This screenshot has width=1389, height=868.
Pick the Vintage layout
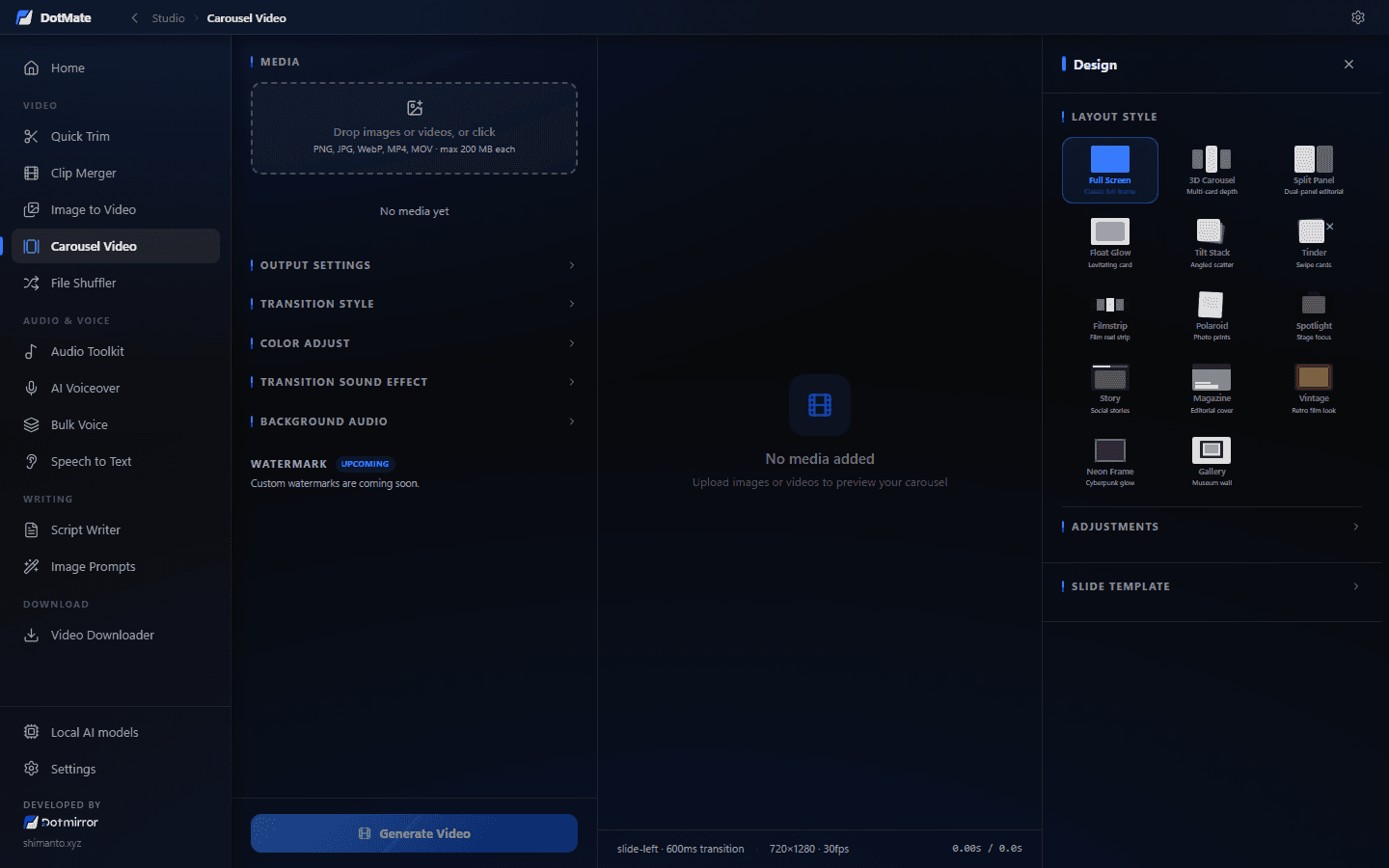click(1314, 389)
